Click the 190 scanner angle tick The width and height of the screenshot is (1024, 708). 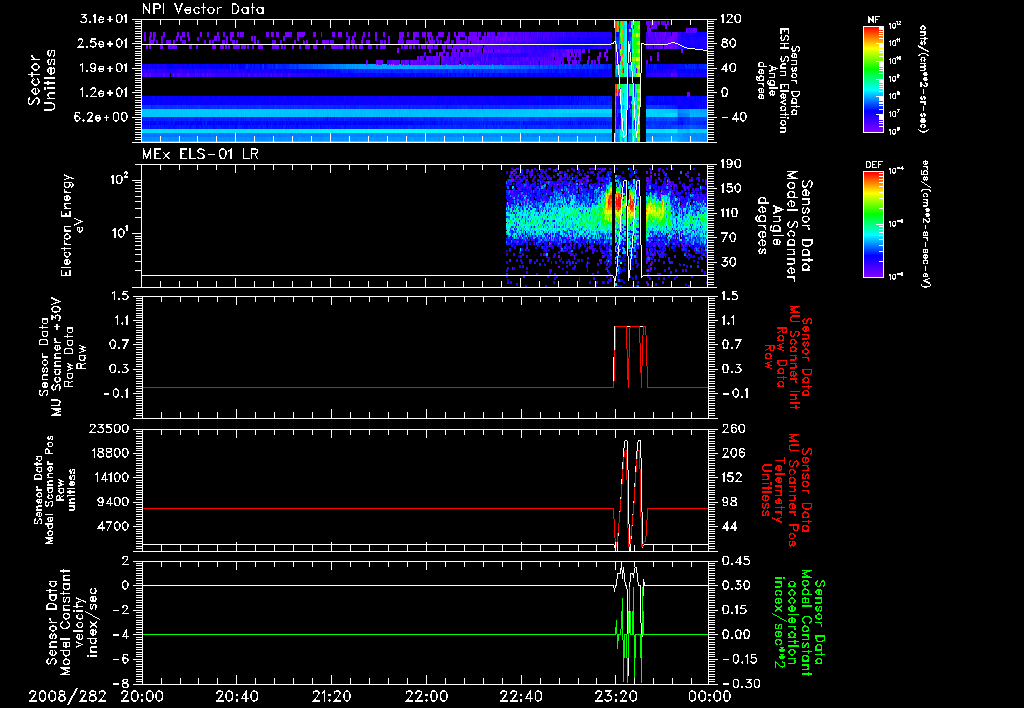pos(733,164)
